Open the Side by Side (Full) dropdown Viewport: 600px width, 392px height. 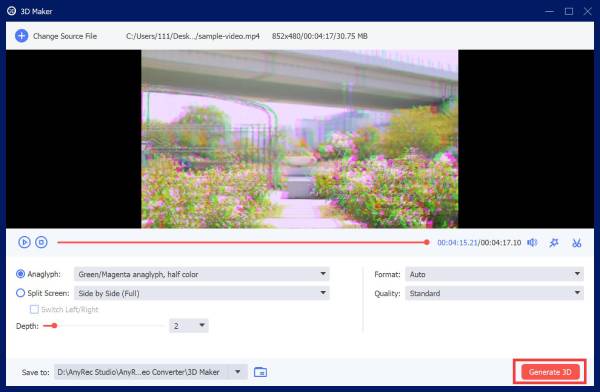[x=202, y=293]
